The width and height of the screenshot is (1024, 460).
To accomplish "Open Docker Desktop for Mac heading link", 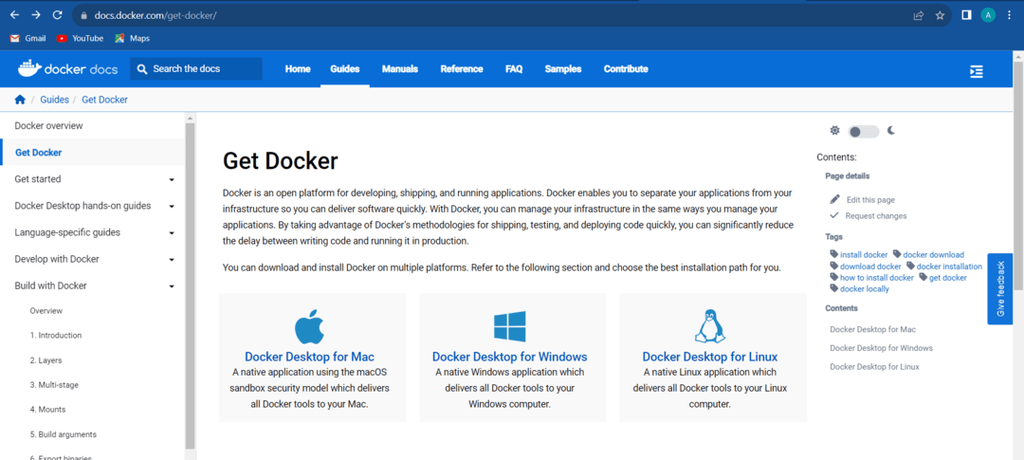I will (x=310, y=357).
